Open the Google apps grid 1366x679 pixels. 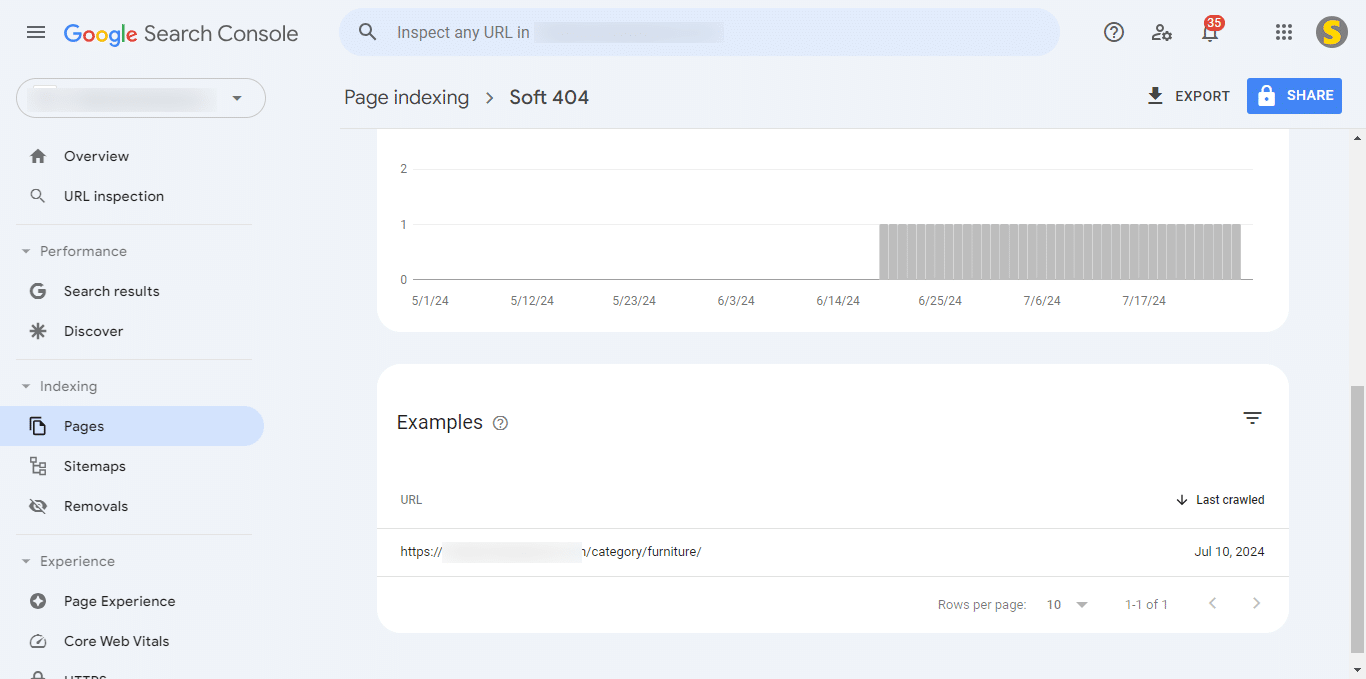[x=1284, y=32]
